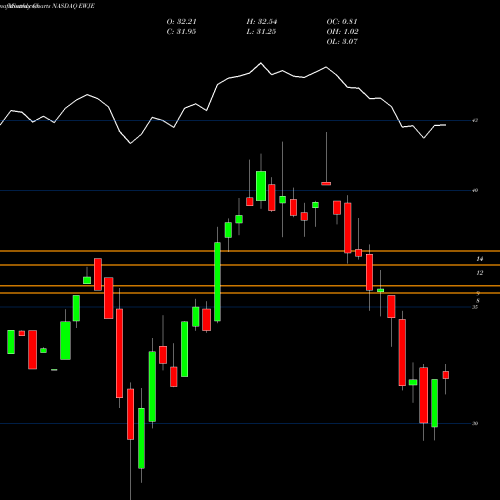Click the close price text 'C: 31.95'
The width and height of the screenshot is (500, 500).
[181, 32]
